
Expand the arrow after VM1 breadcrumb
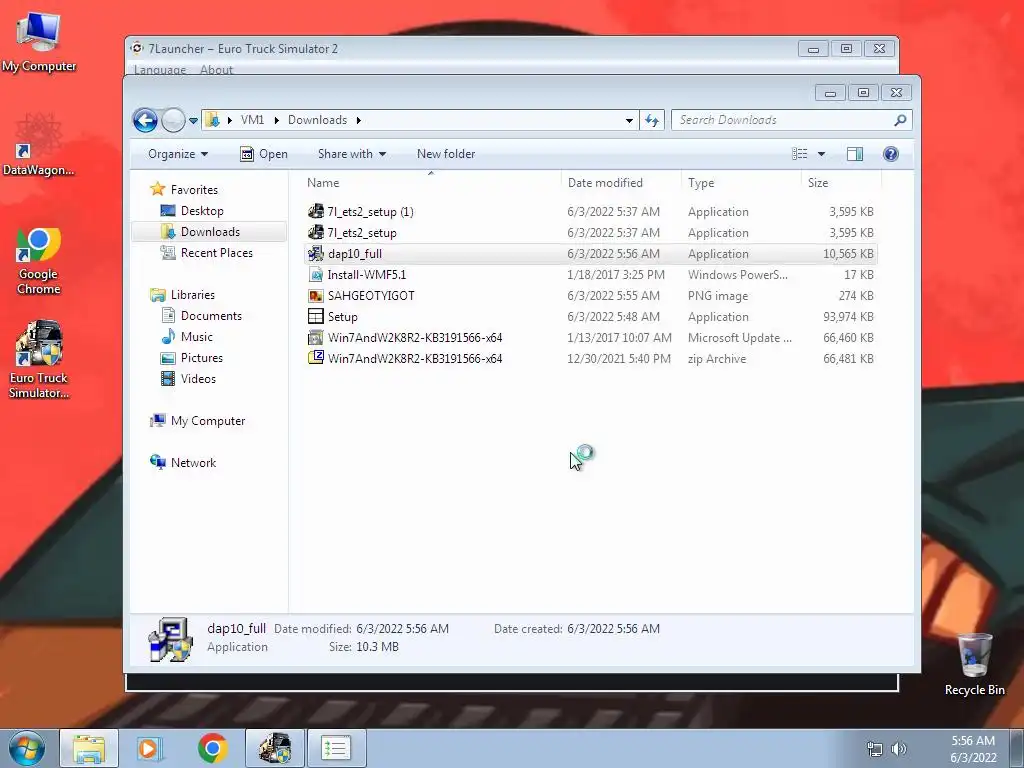[x=276, y=120]
